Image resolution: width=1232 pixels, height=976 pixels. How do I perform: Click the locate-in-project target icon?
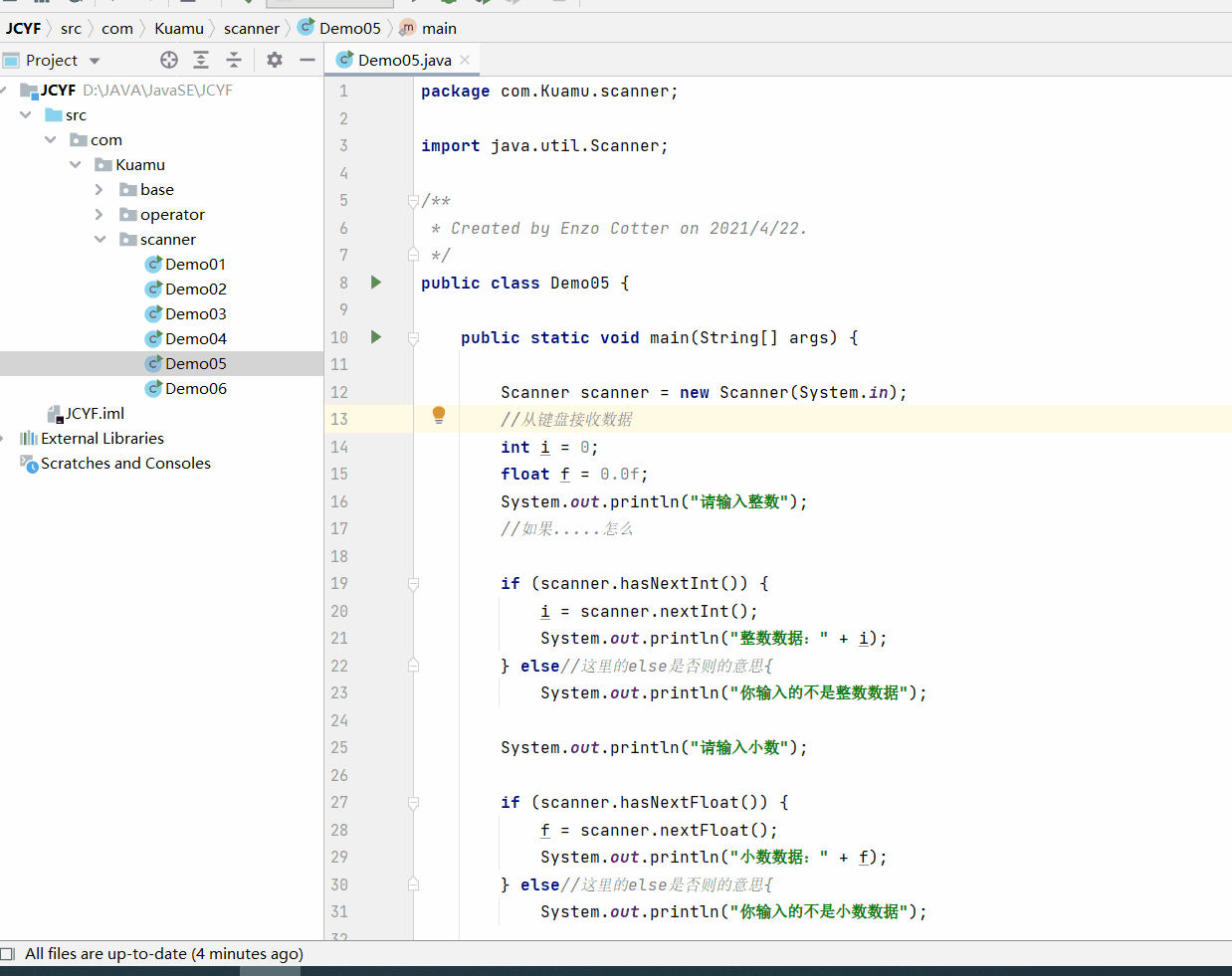coord(169,60)
